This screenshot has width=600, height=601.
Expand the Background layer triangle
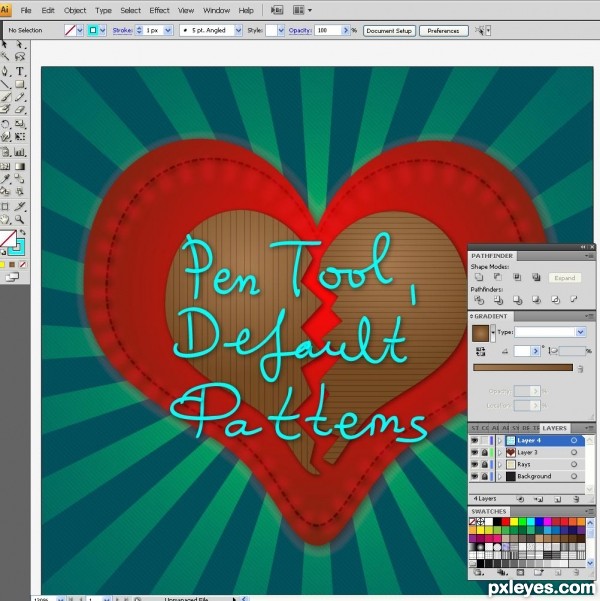click(x=500, y=476)
